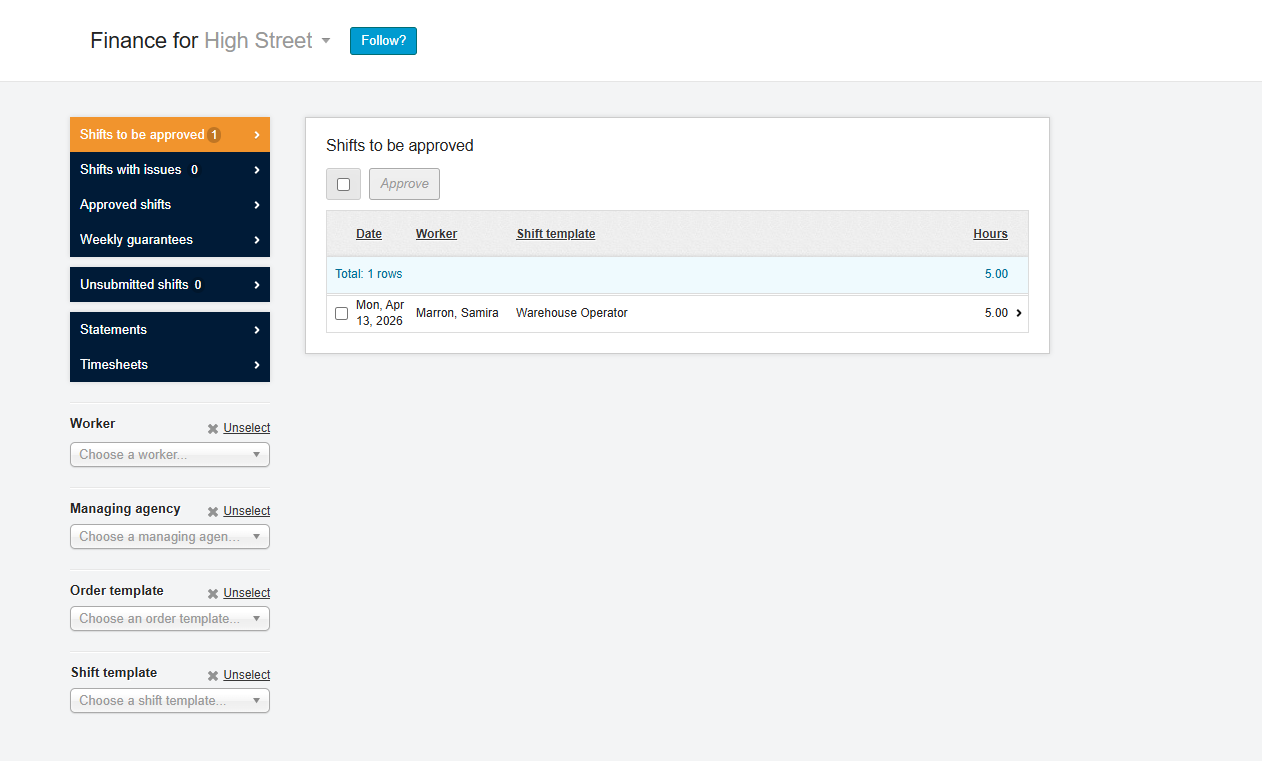The image size is (1262, 761).
Task: Click the arrow on Approved shifts entry
Action: (258, 204)
